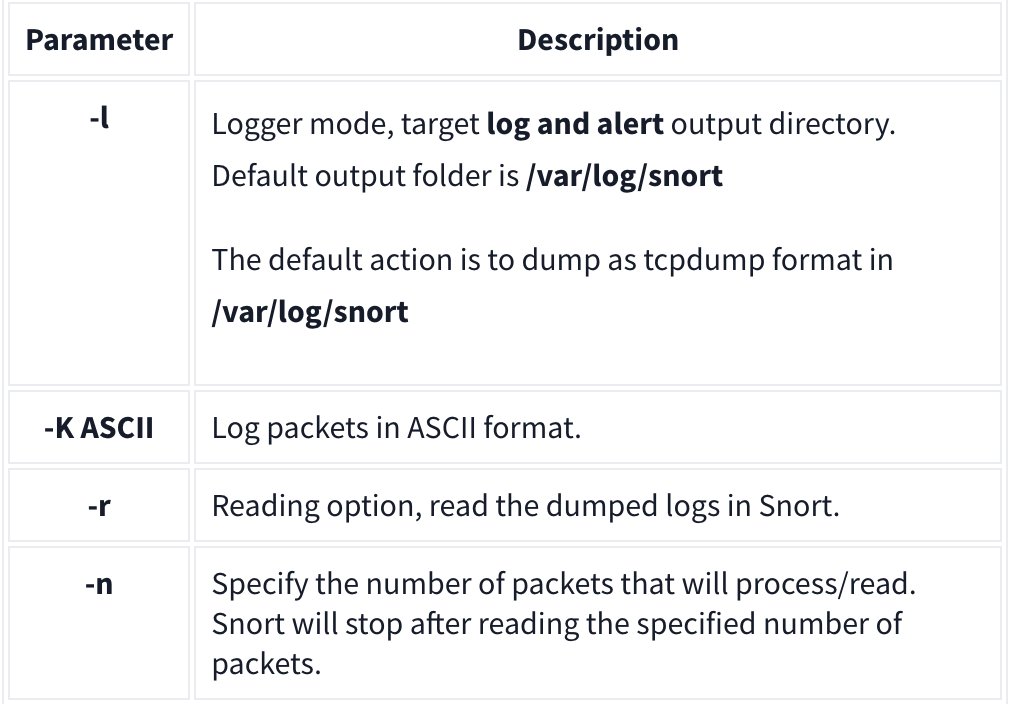Click the bold 'log and alert' text
Image resolution: width=1010 pixels, height=704 pixels.
(x=575, y=124)
